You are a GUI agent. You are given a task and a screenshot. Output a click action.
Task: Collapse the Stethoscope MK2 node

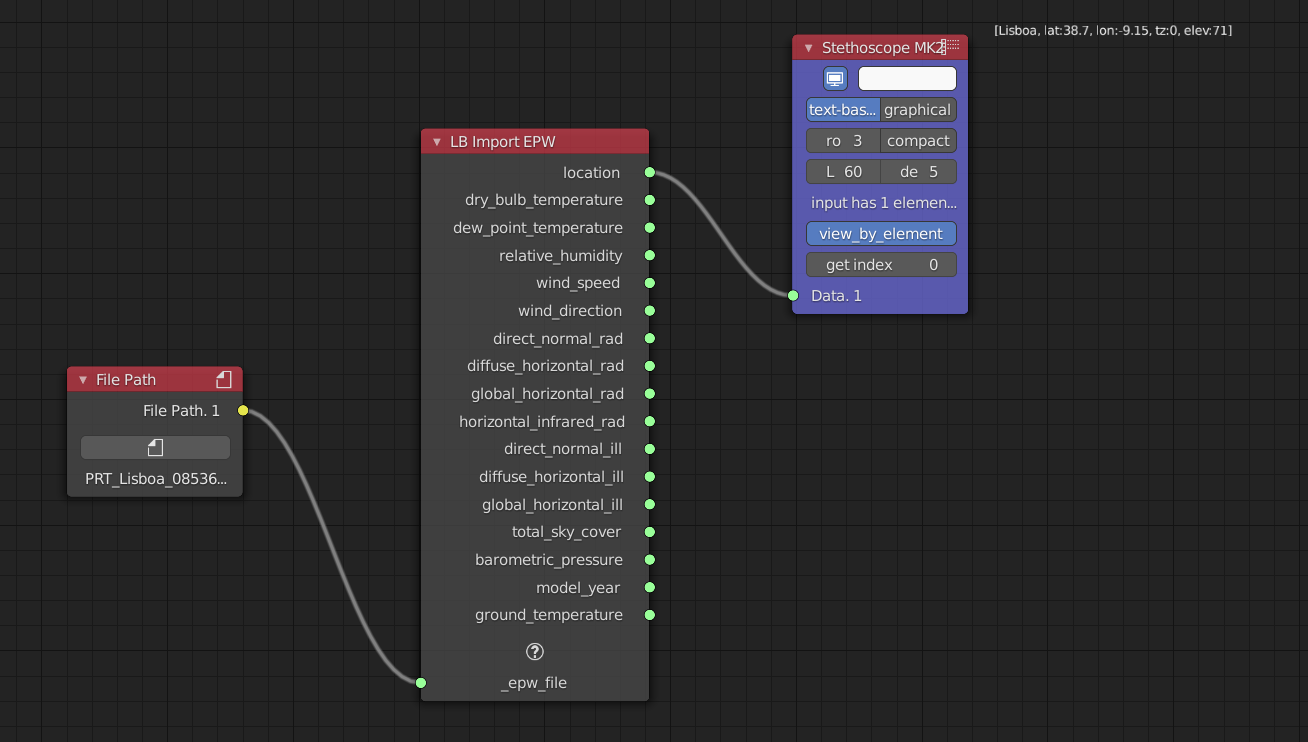coord(807,46)
